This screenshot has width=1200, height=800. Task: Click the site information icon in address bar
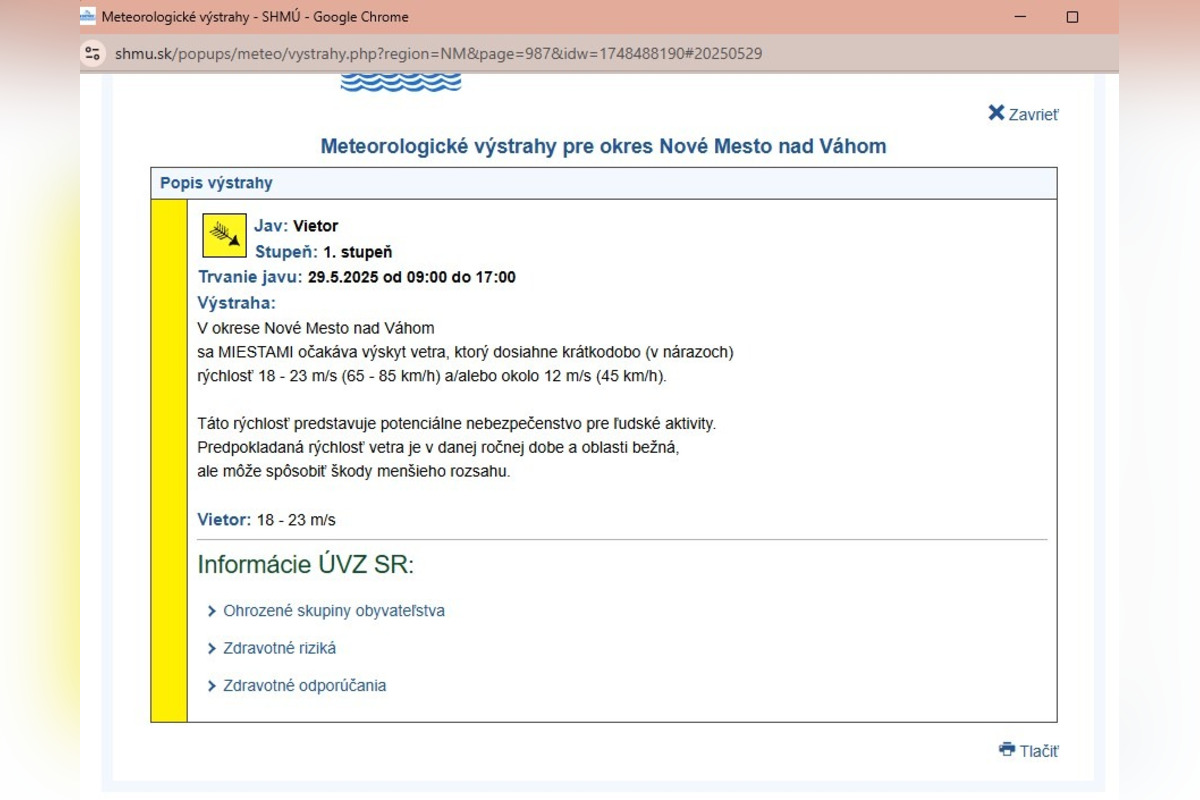coord(93,53)
